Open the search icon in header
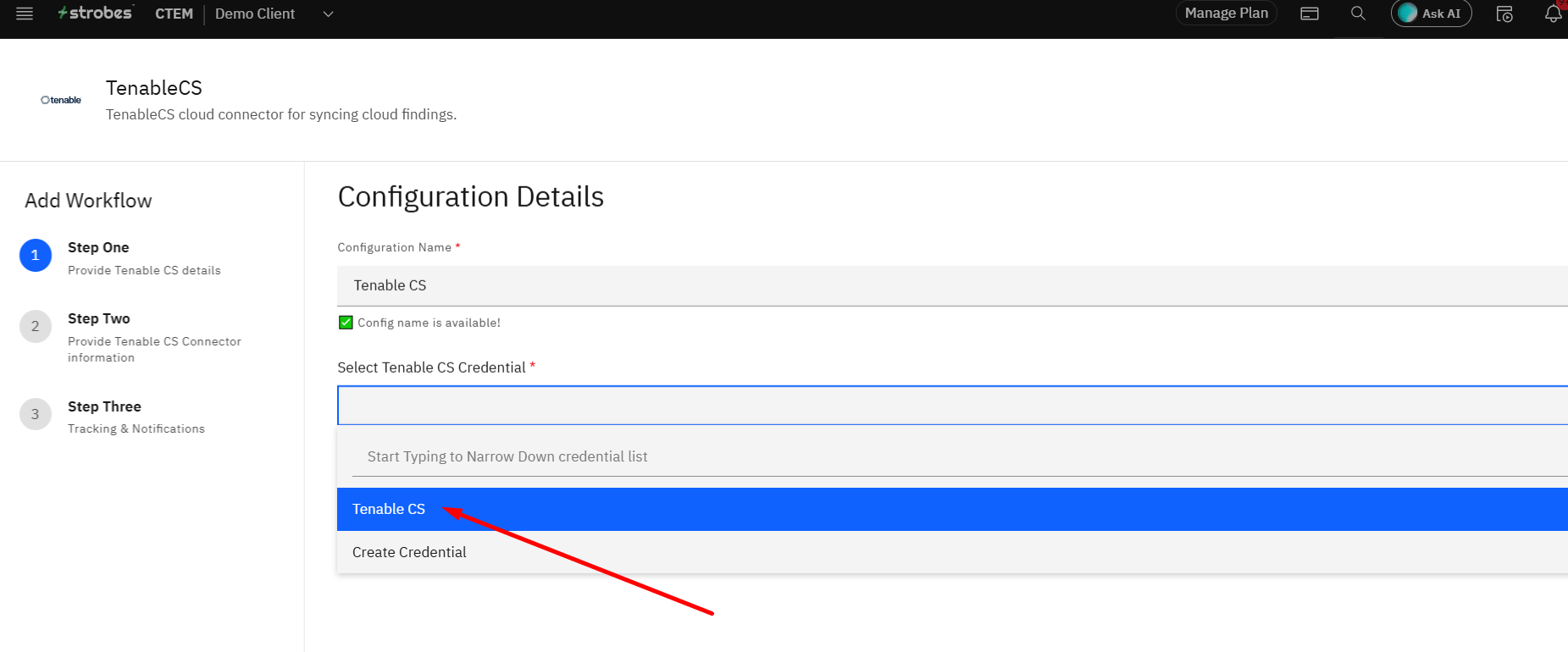Image resolution: width=1568 pixels, height=652 pixels. coord(1358,14)
